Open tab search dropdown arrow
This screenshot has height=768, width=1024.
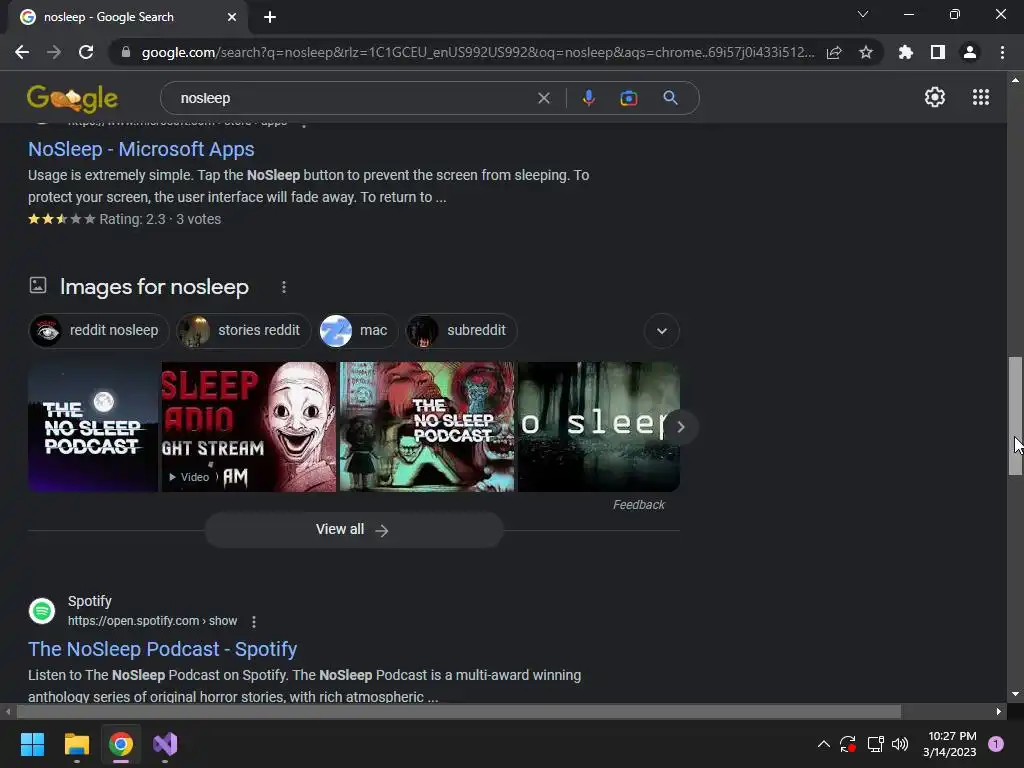(863, 14)
